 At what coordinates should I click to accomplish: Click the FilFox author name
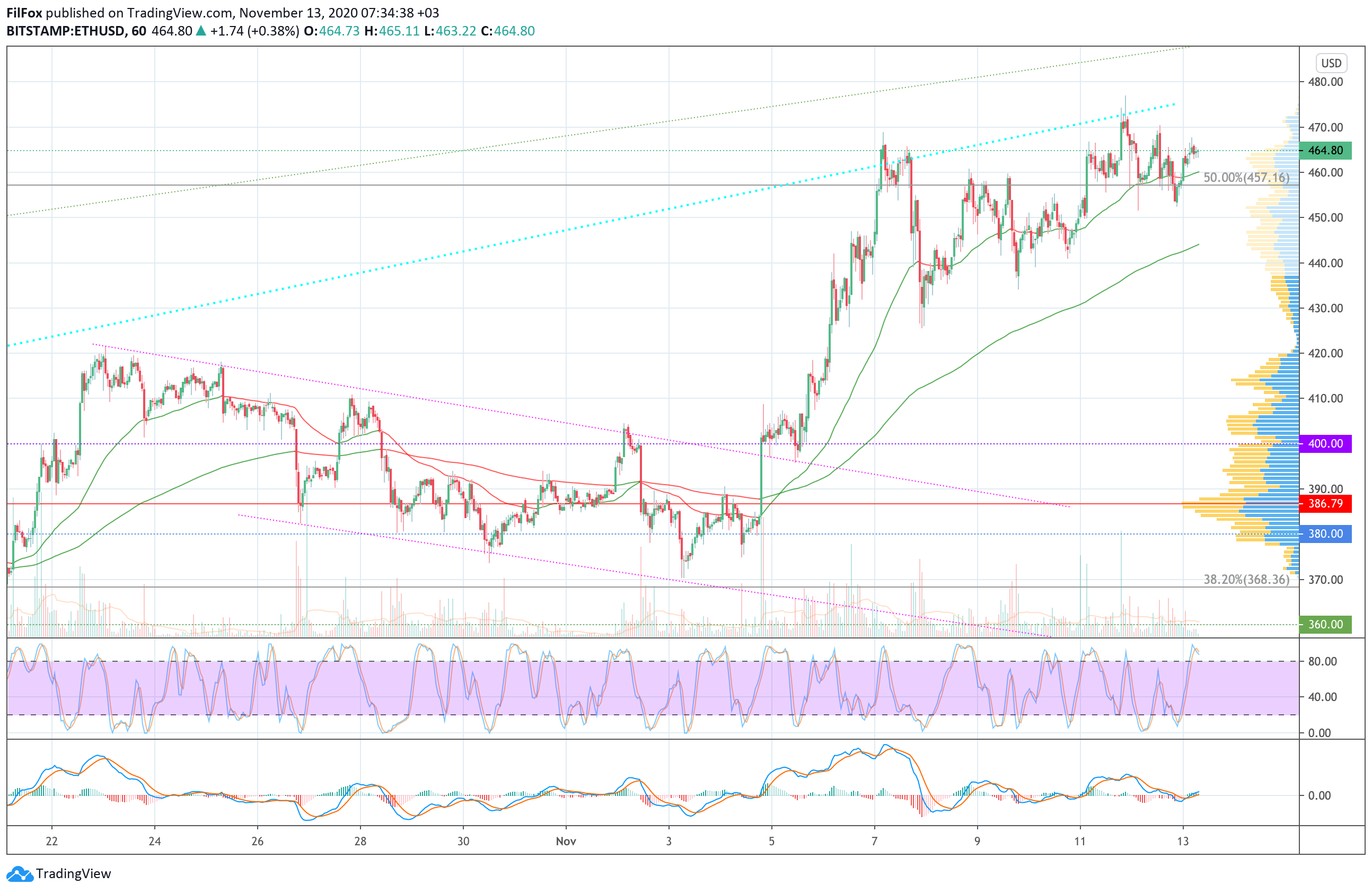[24, 13]
